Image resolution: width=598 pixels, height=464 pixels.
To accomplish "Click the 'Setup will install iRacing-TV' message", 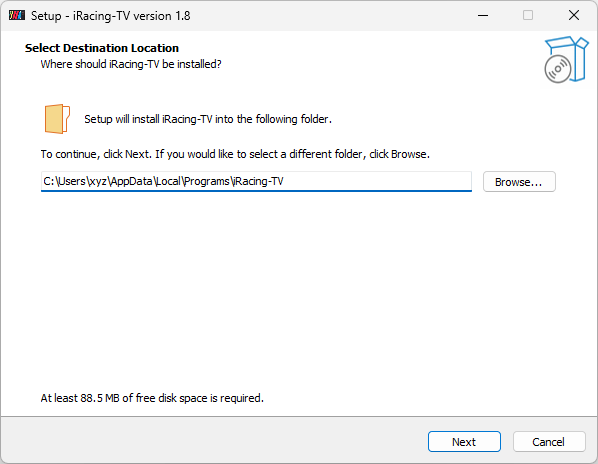I will (x=208, y=119).
